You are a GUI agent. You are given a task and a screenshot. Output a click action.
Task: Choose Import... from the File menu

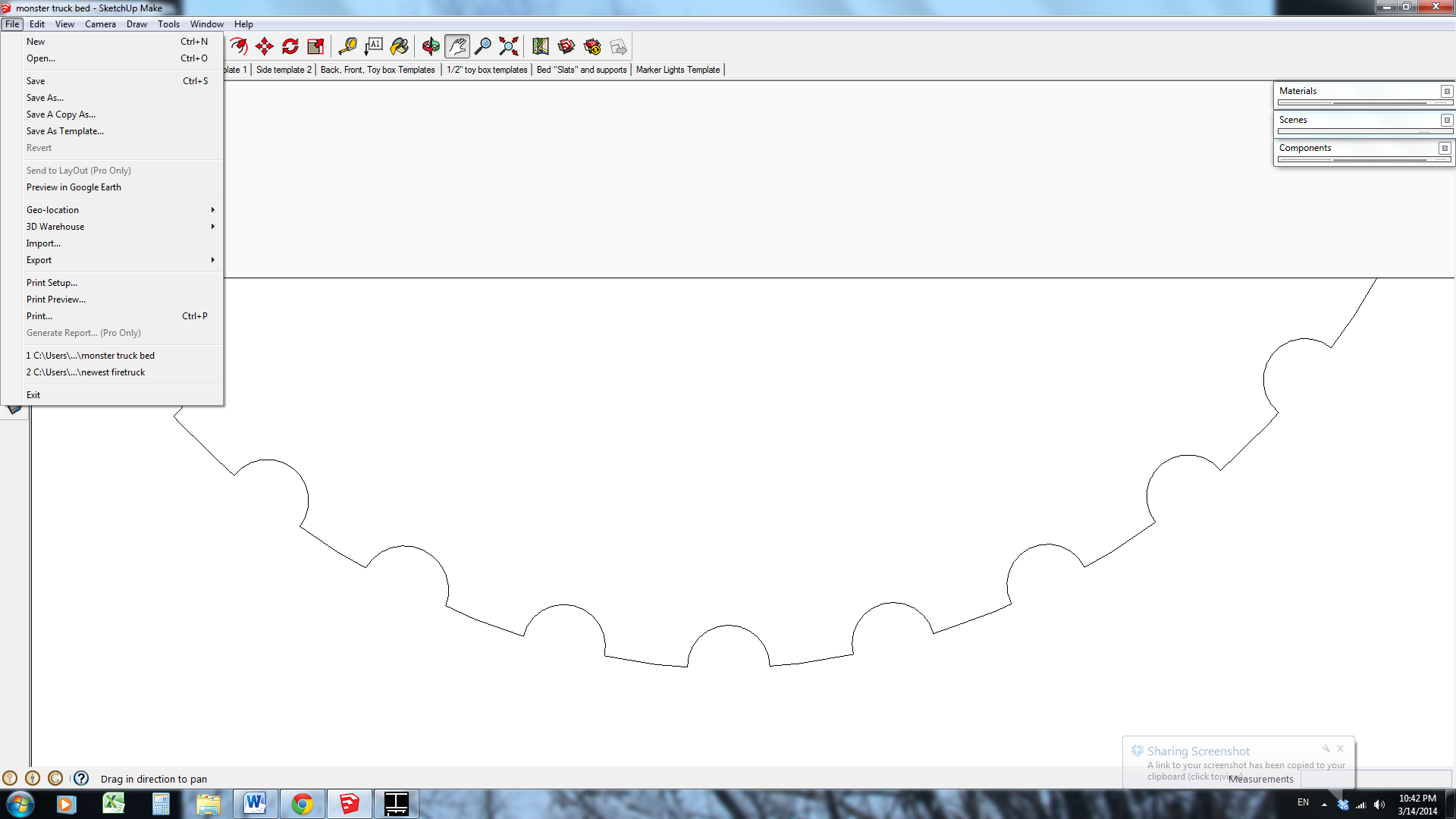[x=112, y=243]
